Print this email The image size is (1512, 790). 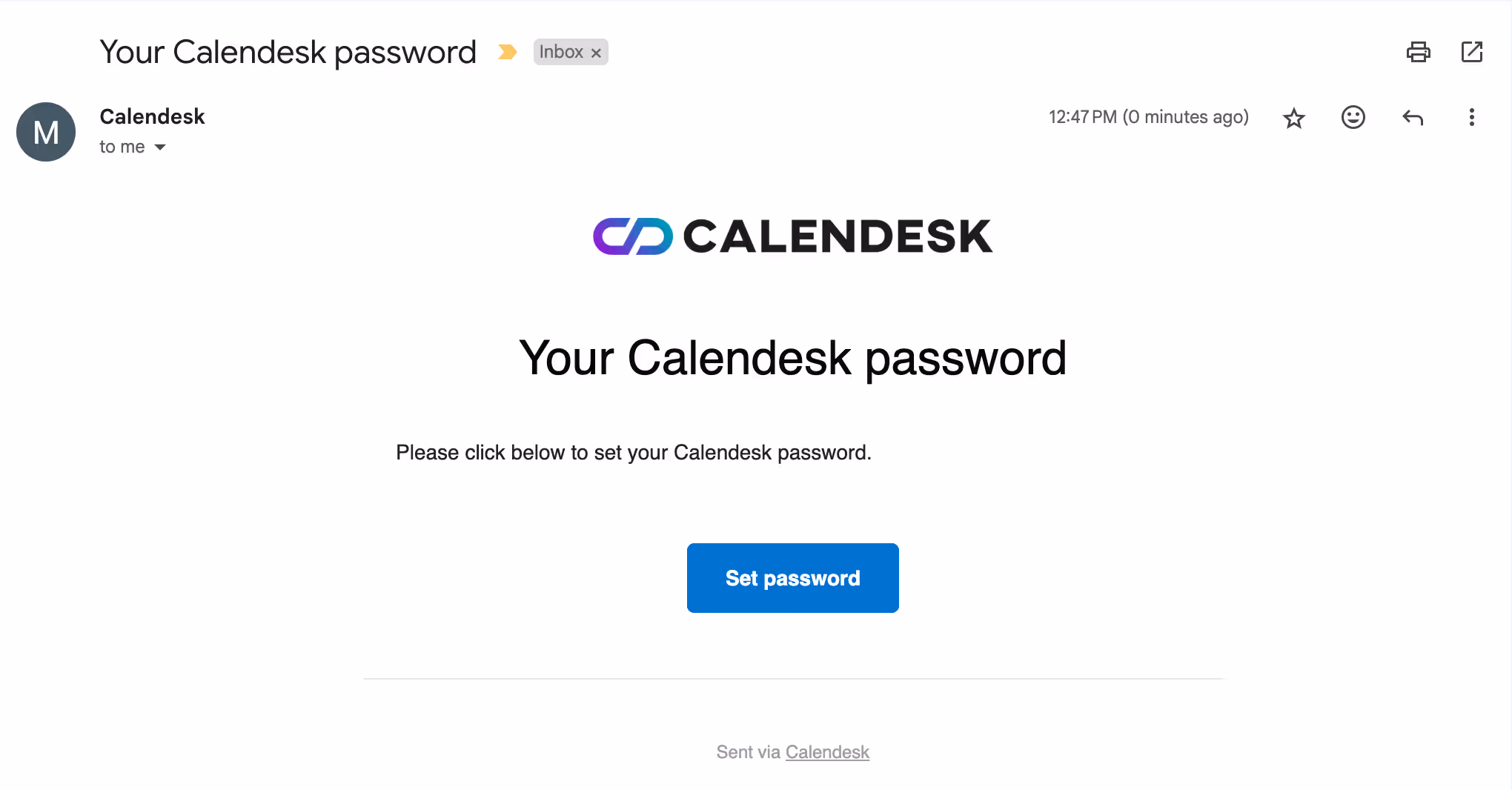[1418, 52]
